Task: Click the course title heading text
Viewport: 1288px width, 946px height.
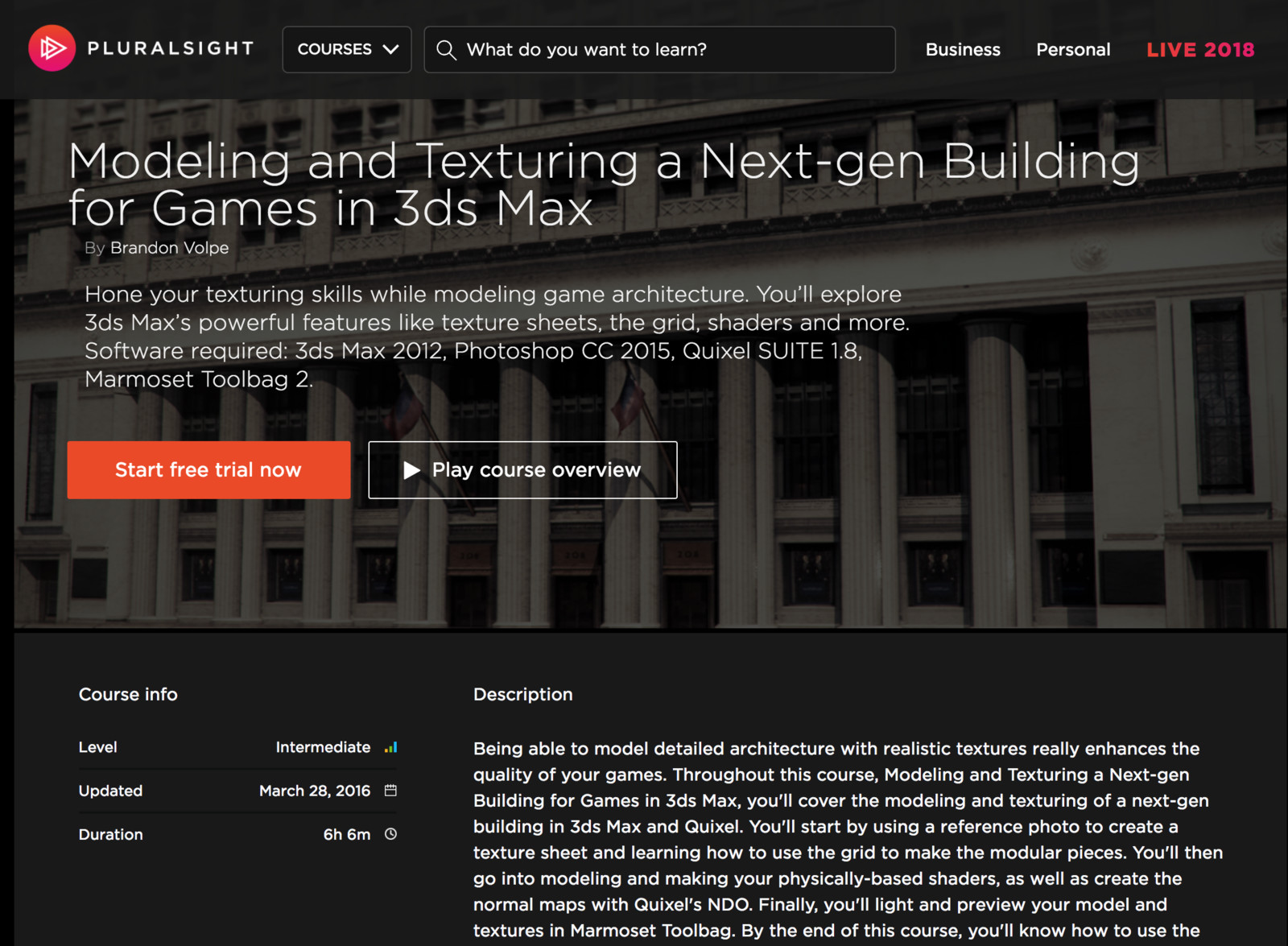Action: (x=604, y=184)
